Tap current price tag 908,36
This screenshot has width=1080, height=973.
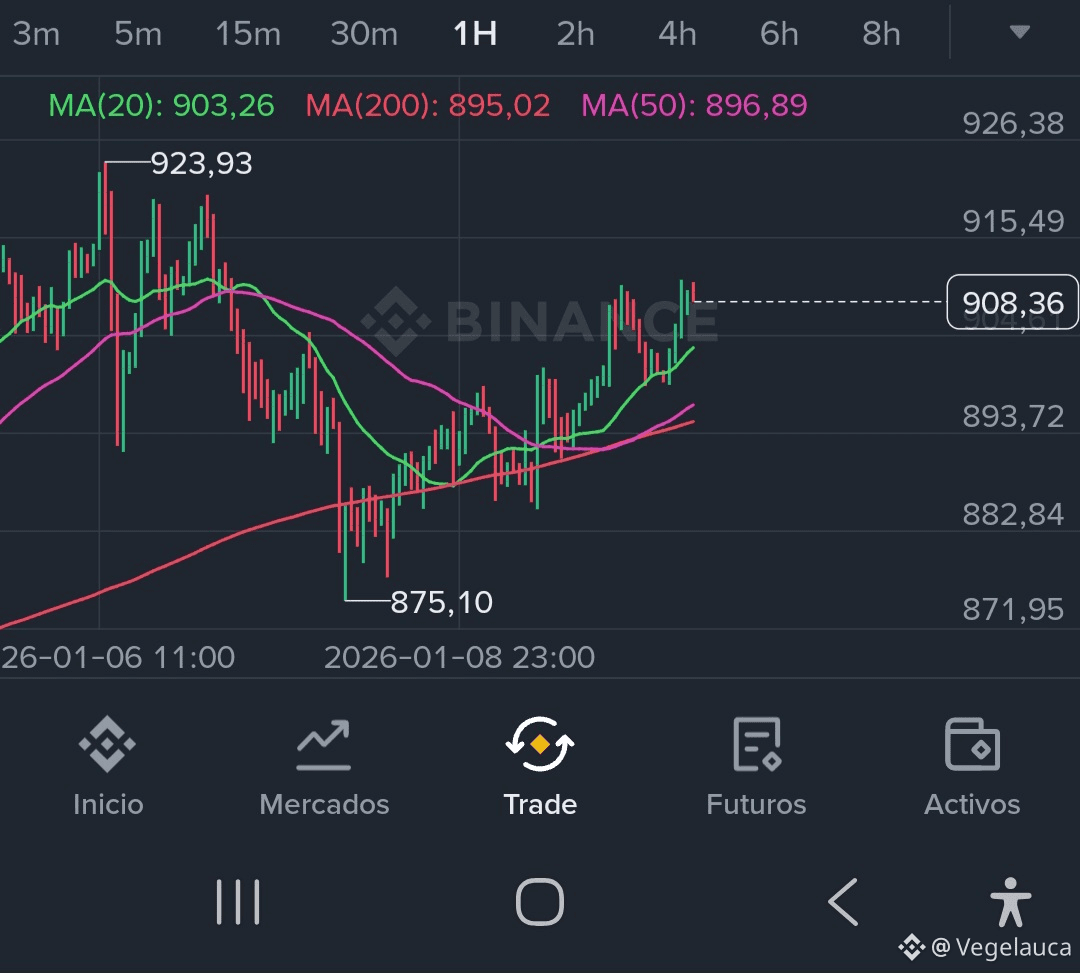[1012, 301]
